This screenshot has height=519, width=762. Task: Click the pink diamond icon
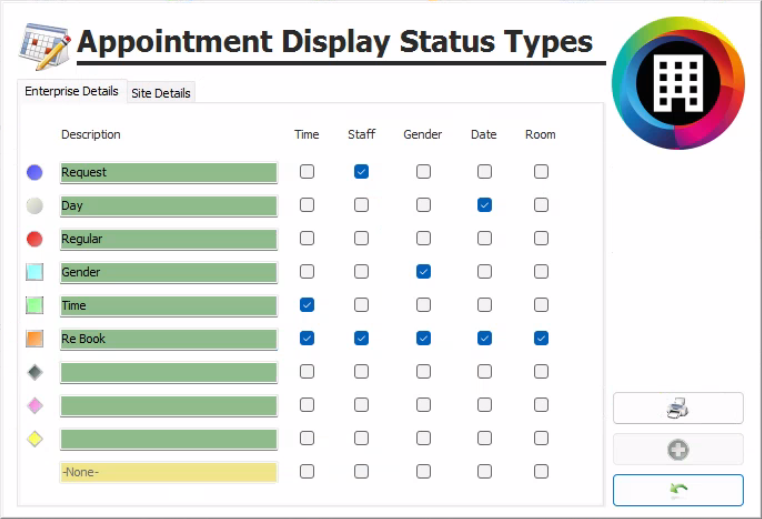pos(35,405)
